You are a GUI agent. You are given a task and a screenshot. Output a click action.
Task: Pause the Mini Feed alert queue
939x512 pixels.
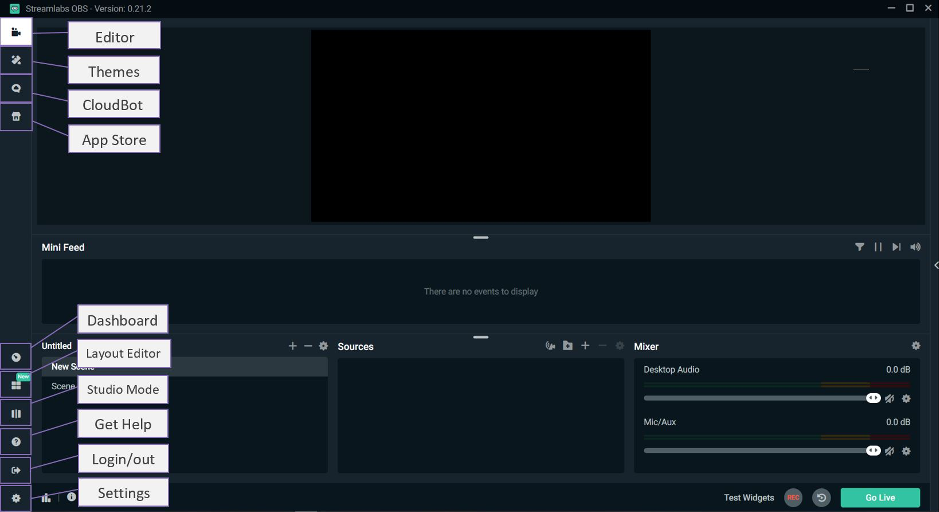[878, 247]
